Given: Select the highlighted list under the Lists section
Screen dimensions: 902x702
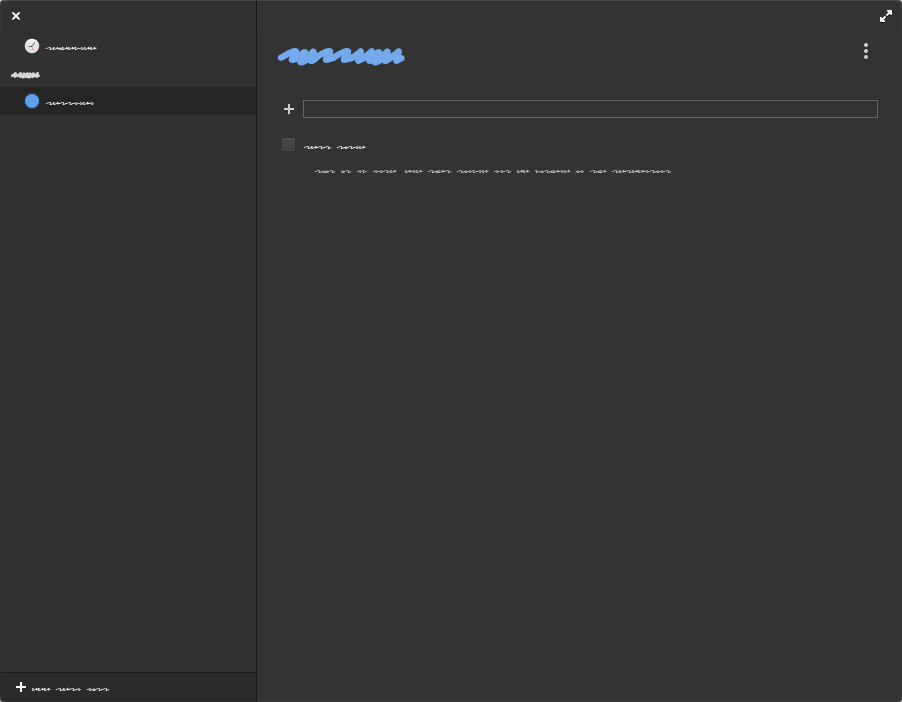Looking at the screenshot, I should click(128, 101).
